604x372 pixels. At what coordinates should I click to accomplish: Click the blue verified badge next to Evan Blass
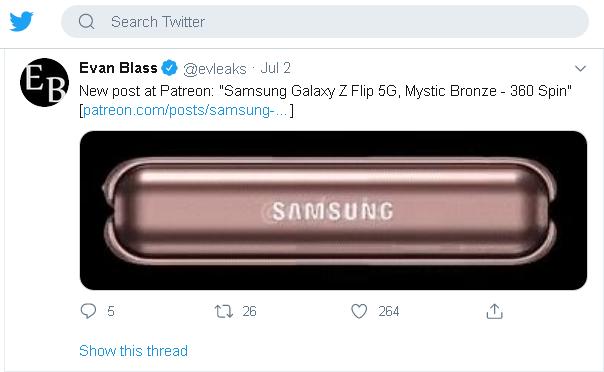click(169, 68)
